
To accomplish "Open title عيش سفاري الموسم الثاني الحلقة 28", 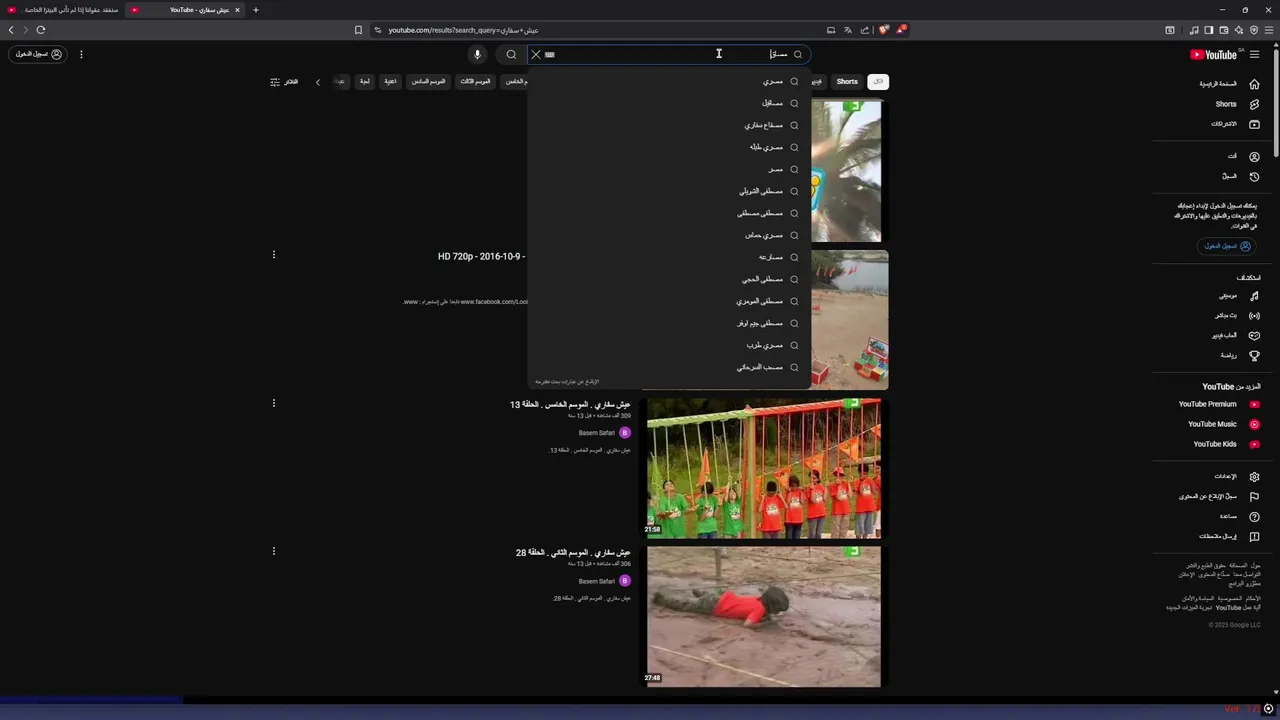I will pyautogui.click(x=573, y=553).
